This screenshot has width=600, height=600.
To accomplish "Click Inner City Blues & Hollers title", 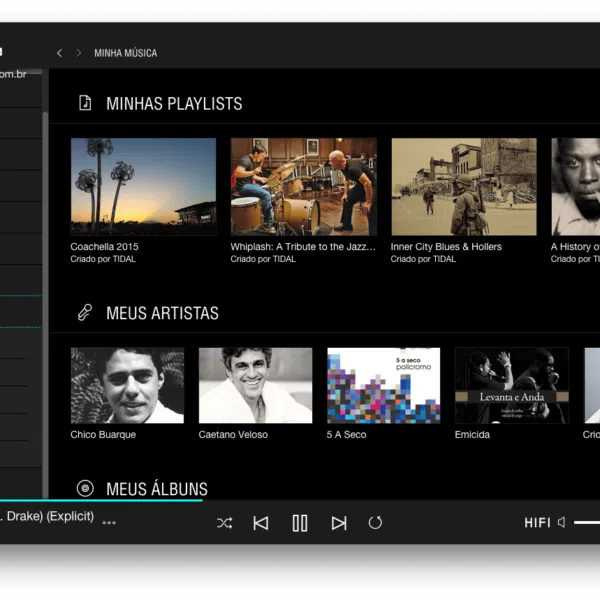I will tap(446, 247).
